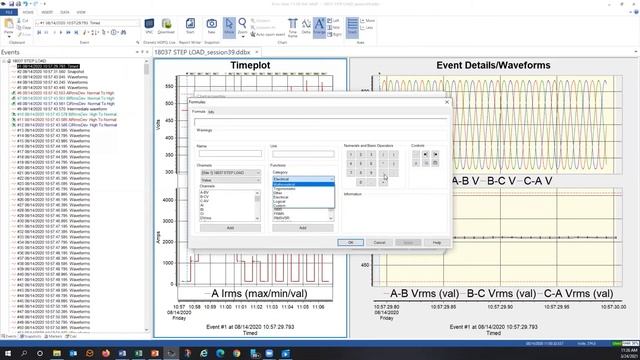Click the Print icon in quick access toolbar
The height and width of the screenshot is (360, 640).
(x=18, y=4)
